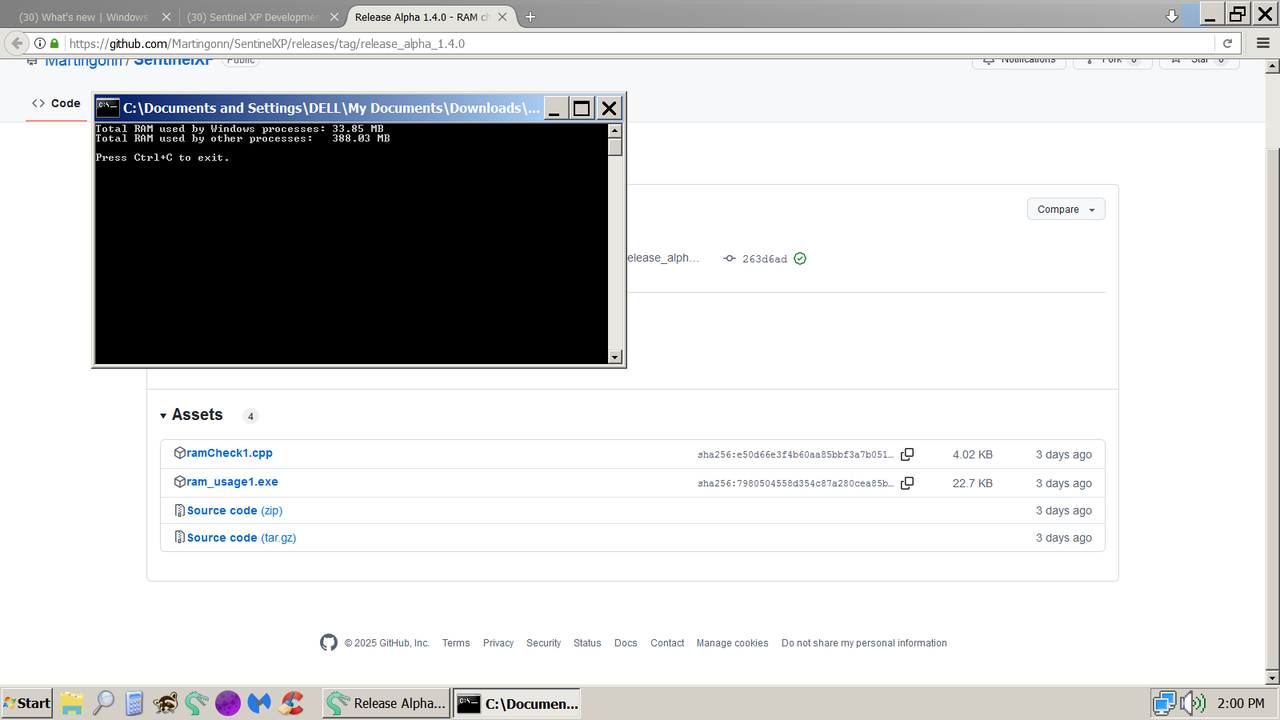Image resolution: width=1280 pixels, height=720 pixels.
Task: Reload the page with the refresh icon
Action: pos(1227,44)
